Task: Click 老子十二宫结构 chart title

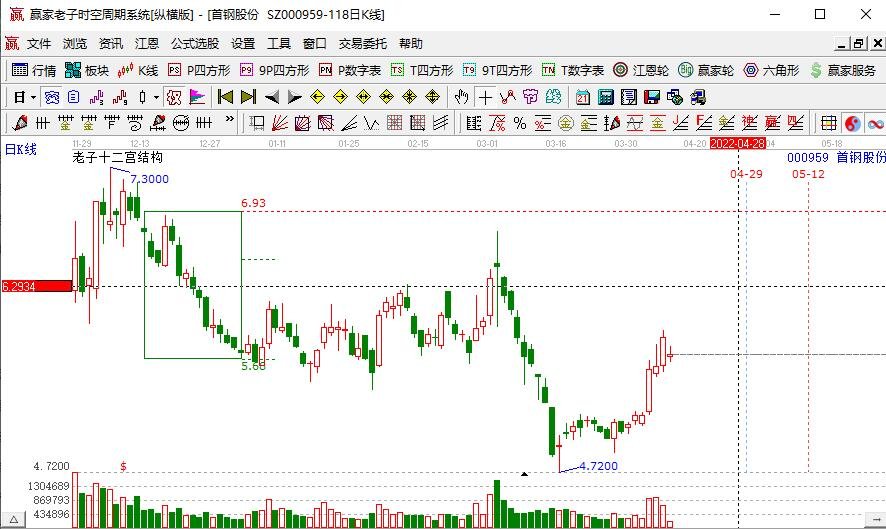Action: [x=118, y=157]
